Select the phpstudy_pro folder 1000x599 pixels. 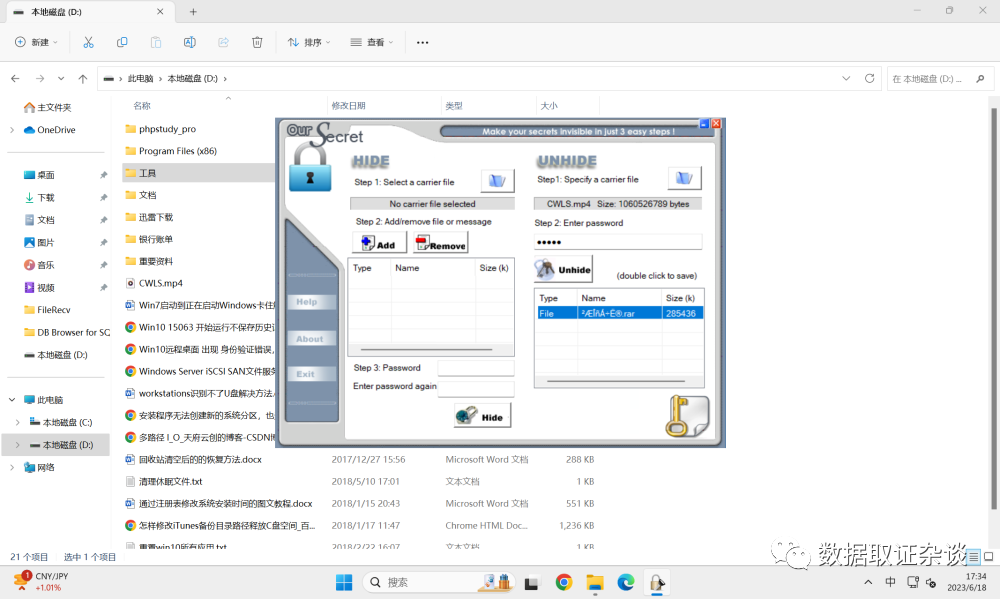[x=161, y=129]
